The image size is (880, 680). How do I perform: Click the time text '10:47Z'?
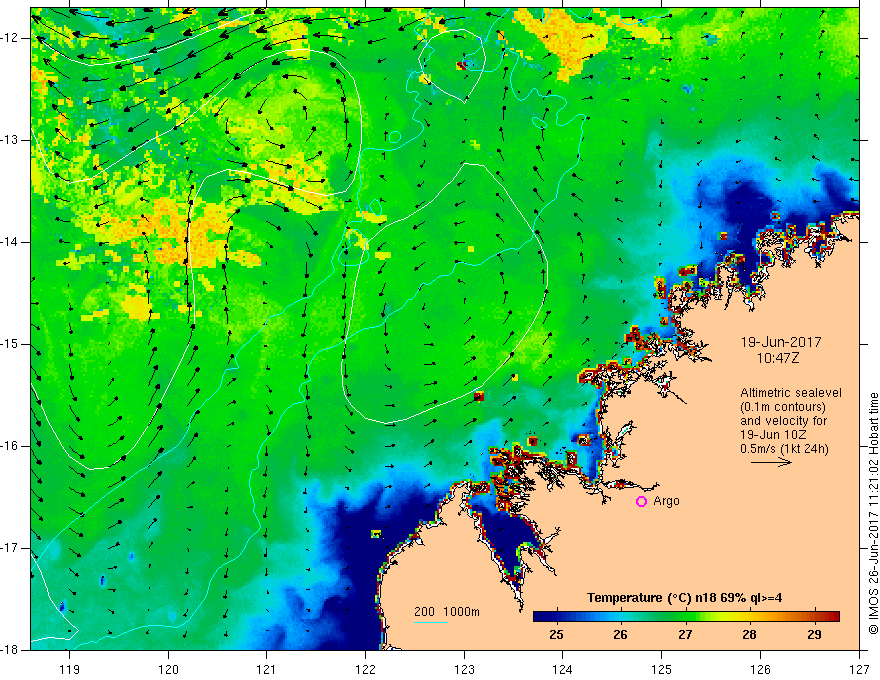[x=778, y=358]
